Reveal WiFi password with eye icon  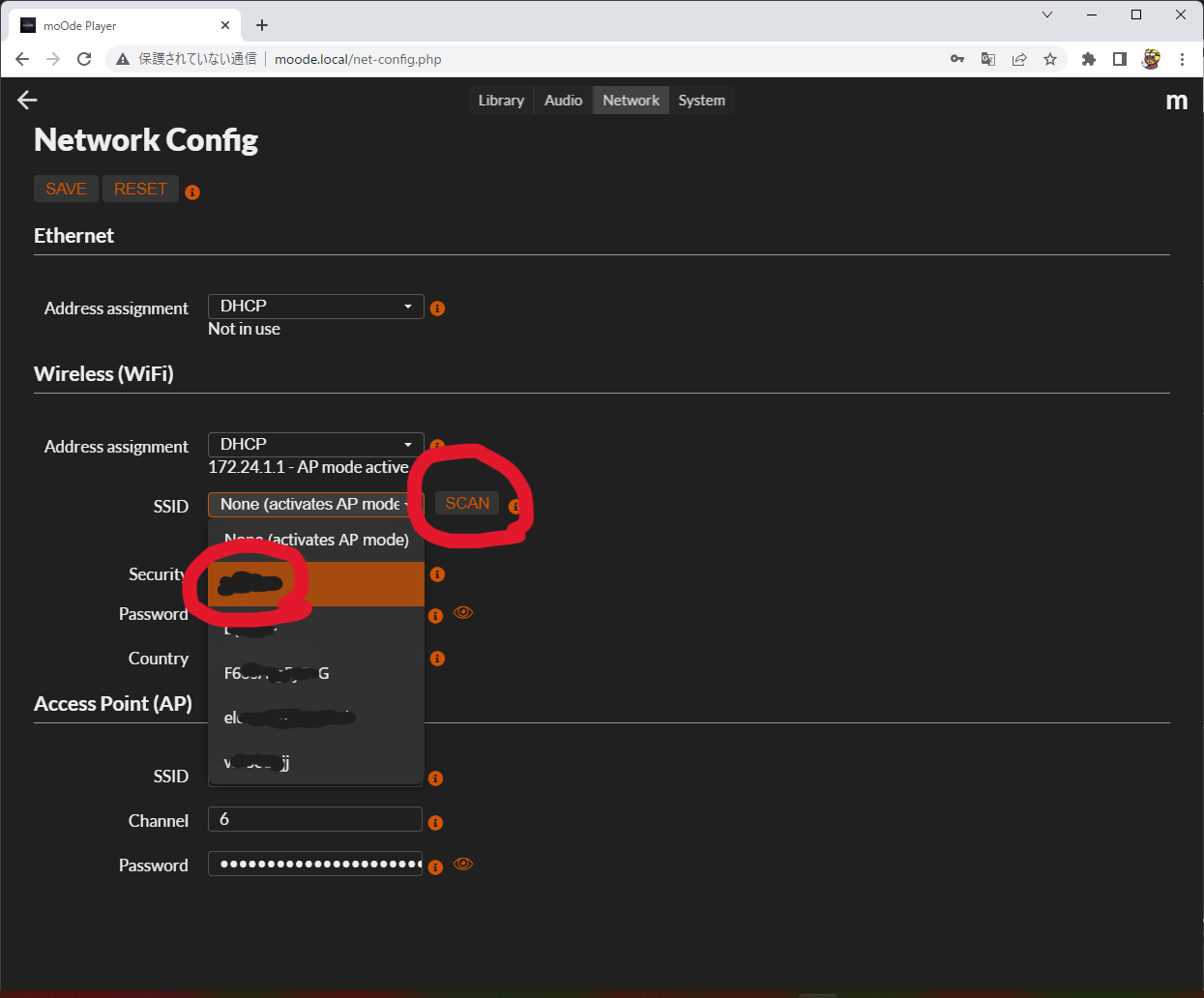coord(463,612)
